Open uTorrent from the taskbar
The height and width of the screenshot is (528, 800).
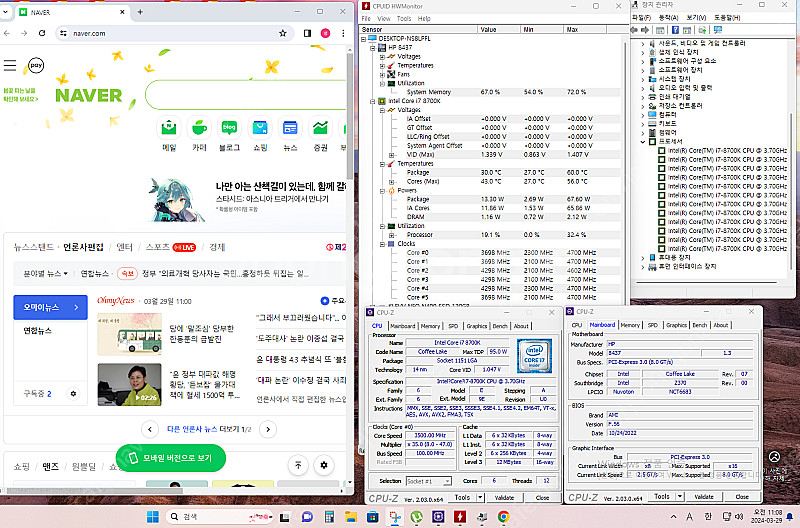click(x=416, y=517)
